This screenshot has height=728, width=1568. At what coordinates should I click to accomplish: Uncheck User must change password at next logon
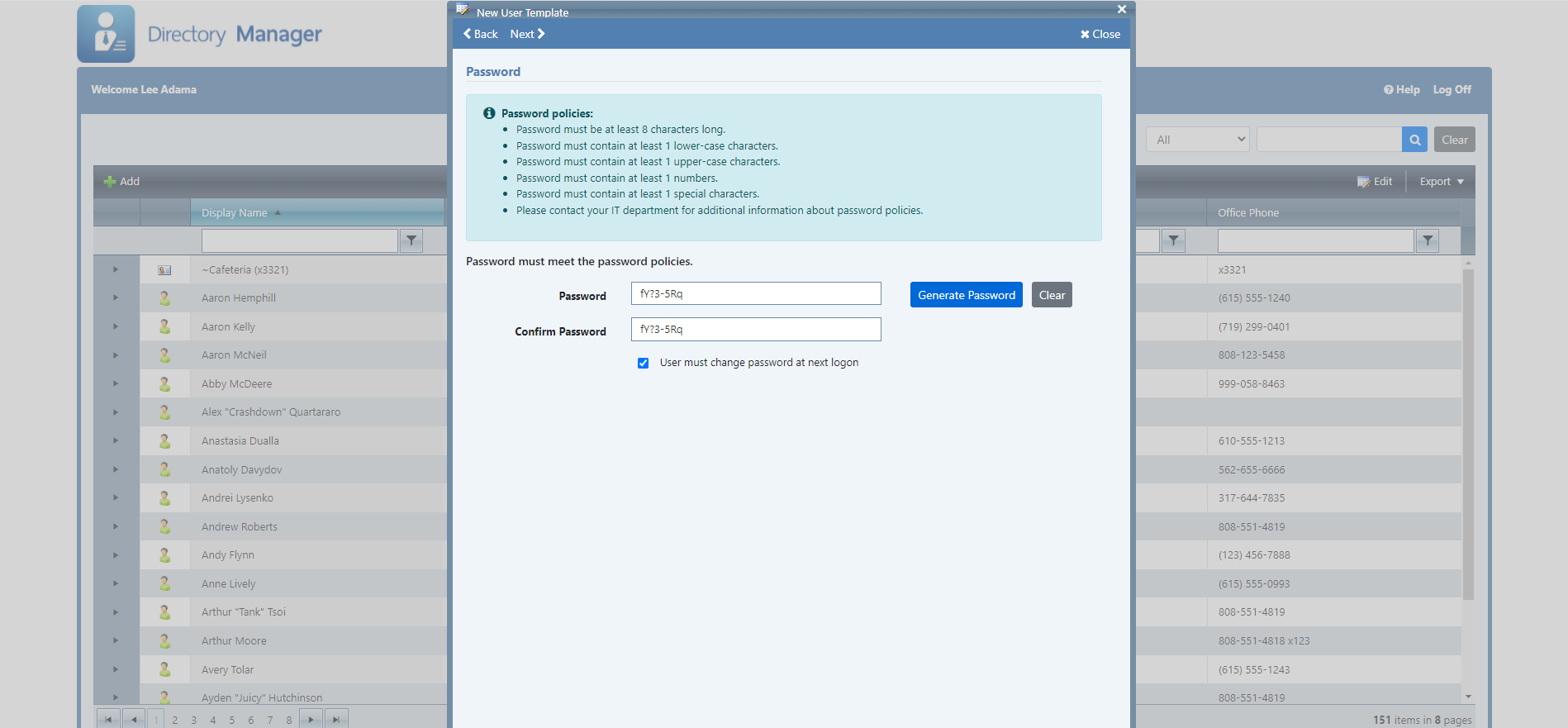643,363
